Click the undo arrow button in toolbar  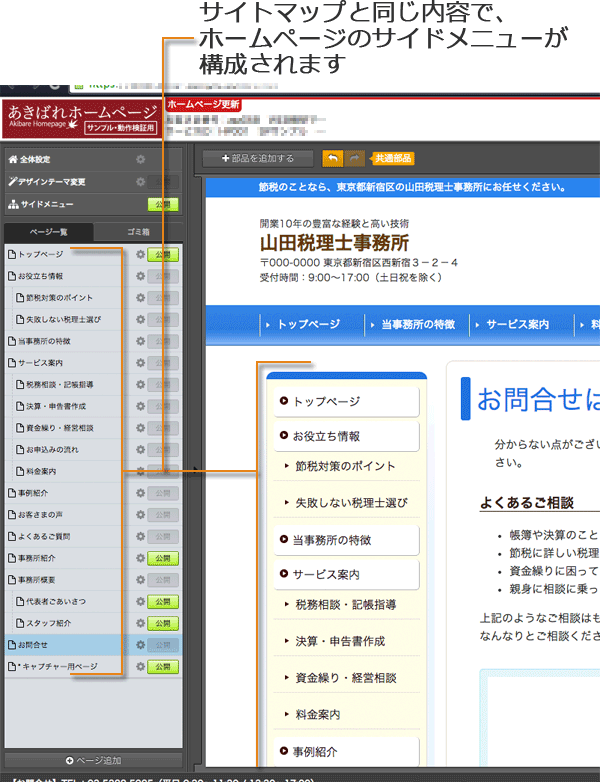[331, 158]
